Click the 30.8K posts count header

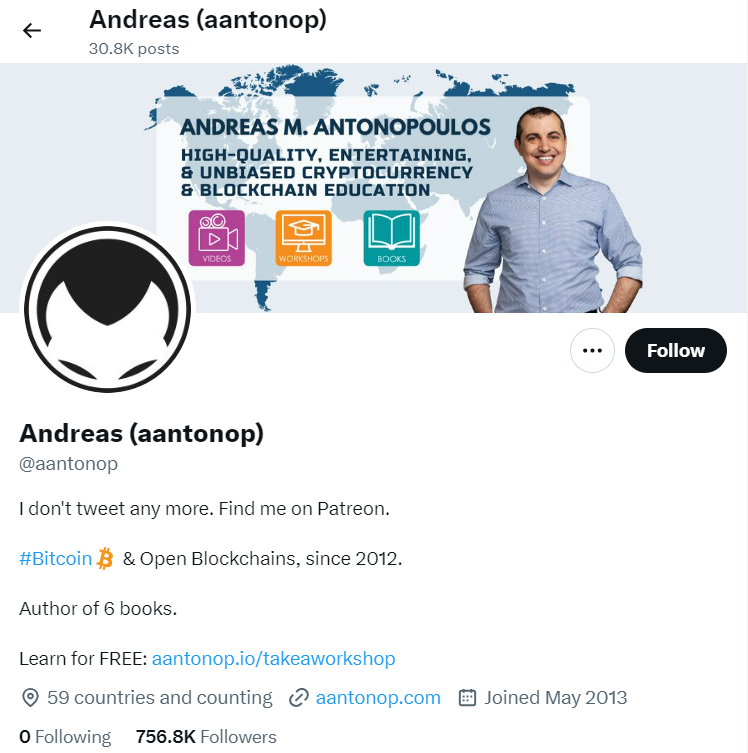point(134,49)
